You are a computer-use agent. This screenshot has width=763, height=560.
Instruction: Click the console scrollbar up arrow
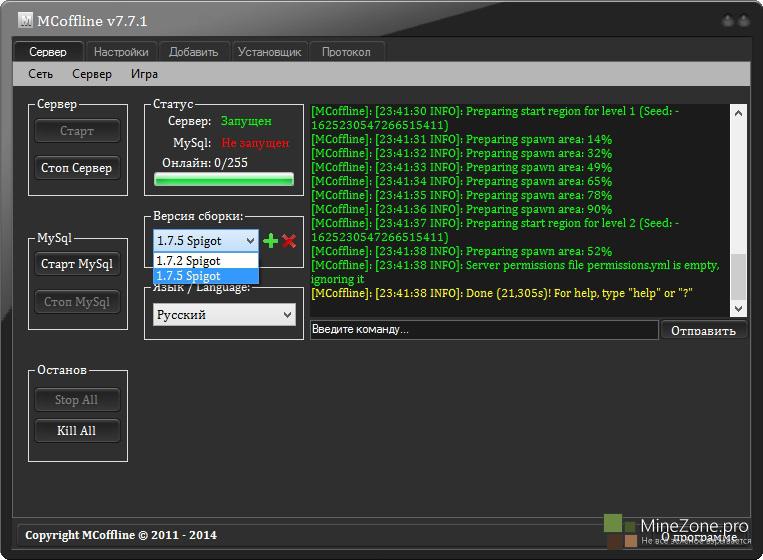tap(738, 112)
